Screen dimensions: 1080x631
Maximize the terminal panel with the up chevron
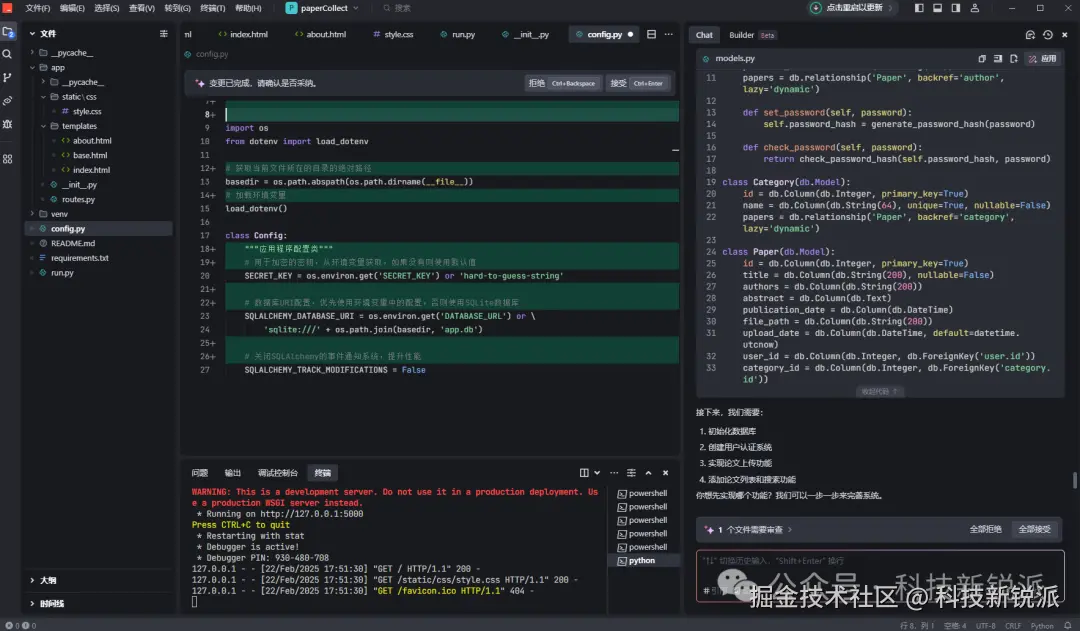648,473
